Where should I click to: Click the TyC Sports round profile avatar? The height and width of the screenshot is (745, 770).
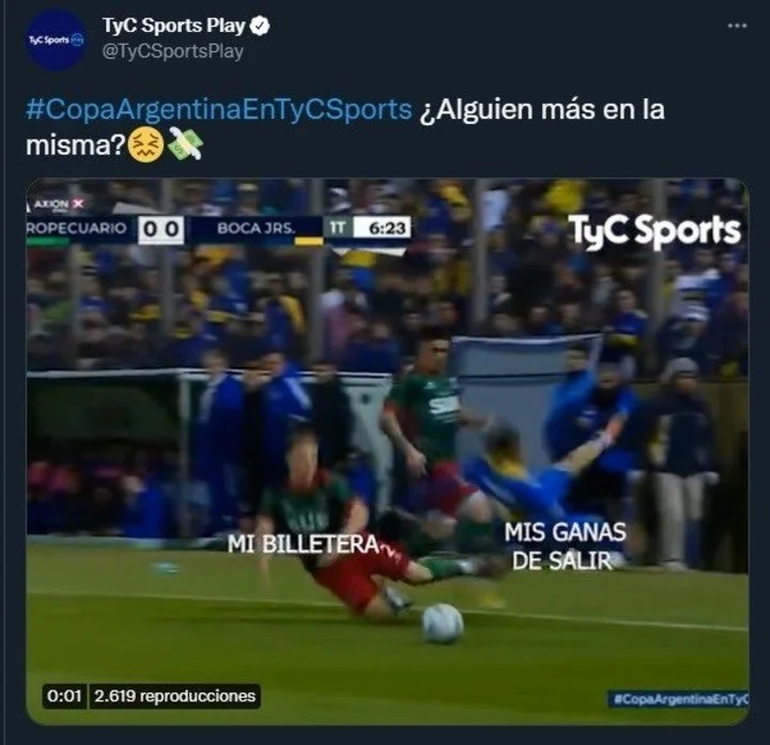[56, 40]
